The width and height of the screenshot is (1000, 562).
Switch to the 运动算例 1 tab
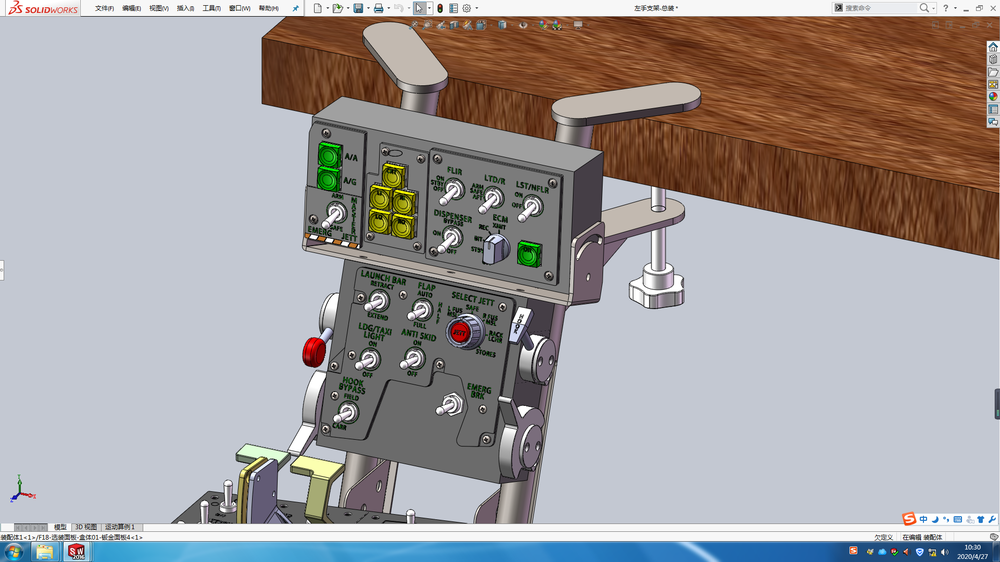(120, 527)
